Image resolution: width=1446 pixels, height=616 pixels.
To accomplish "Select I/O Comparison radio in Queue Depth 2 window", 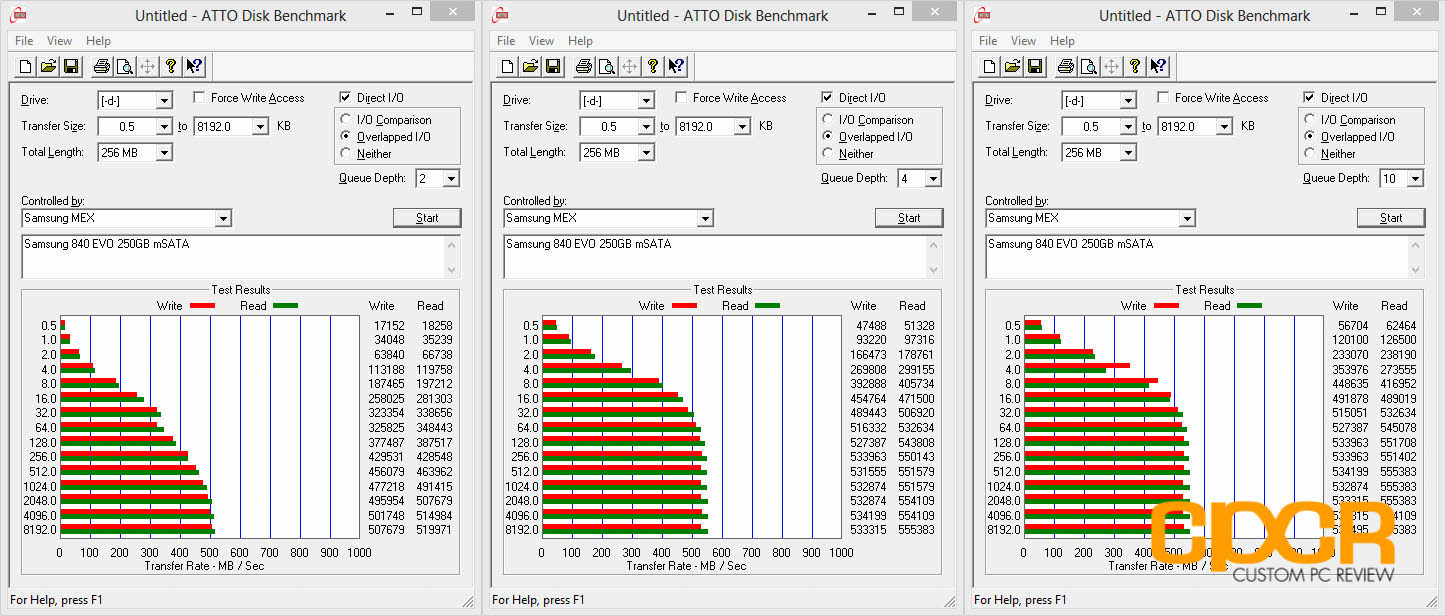I will pyautogui.click(x=346, y=120).
